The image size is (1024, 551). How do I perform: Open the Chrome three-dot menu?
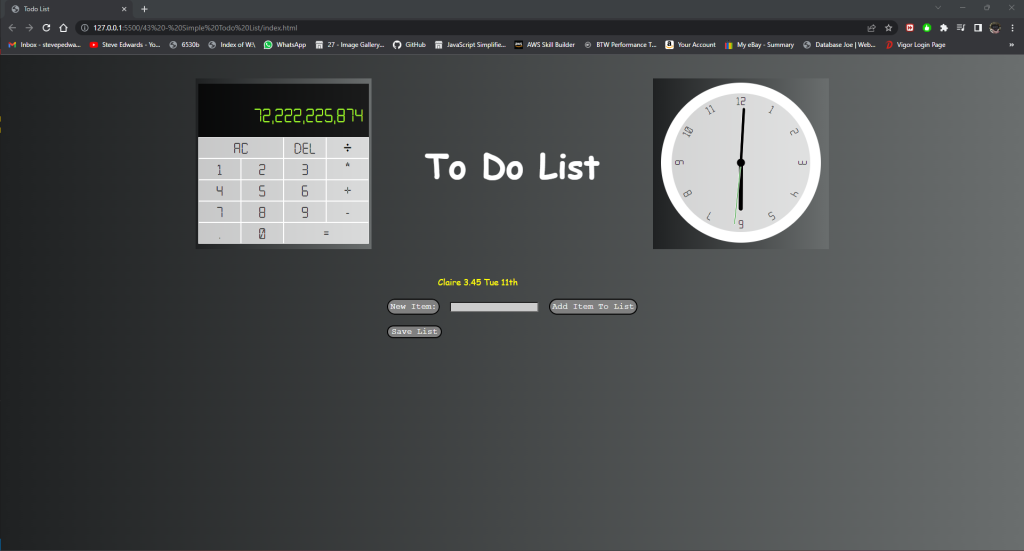tap(1012, 28)
